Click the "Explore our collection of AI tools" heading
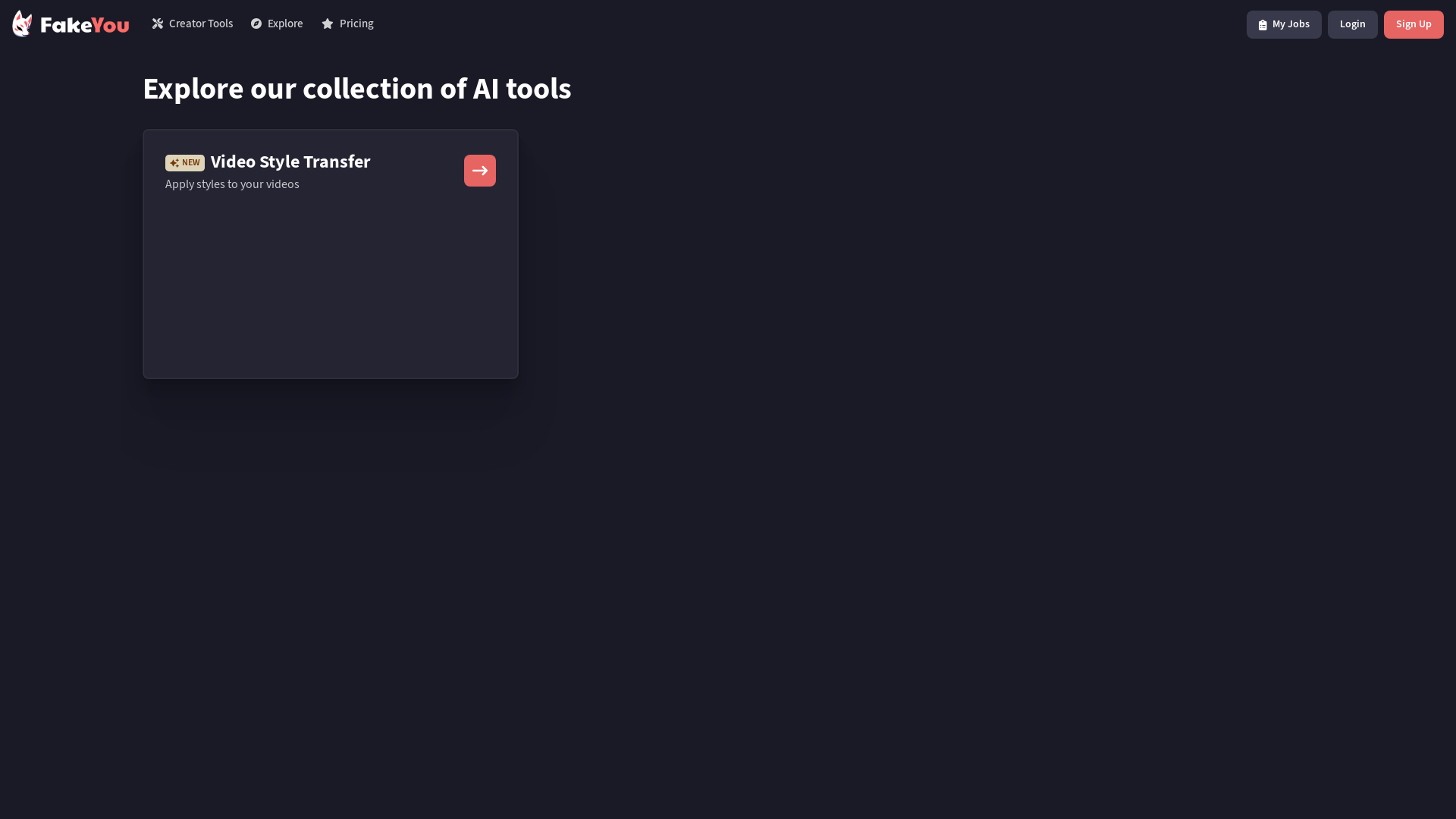Image resolution: width=1456 pixels, height=819 pixels. (357, 89)
